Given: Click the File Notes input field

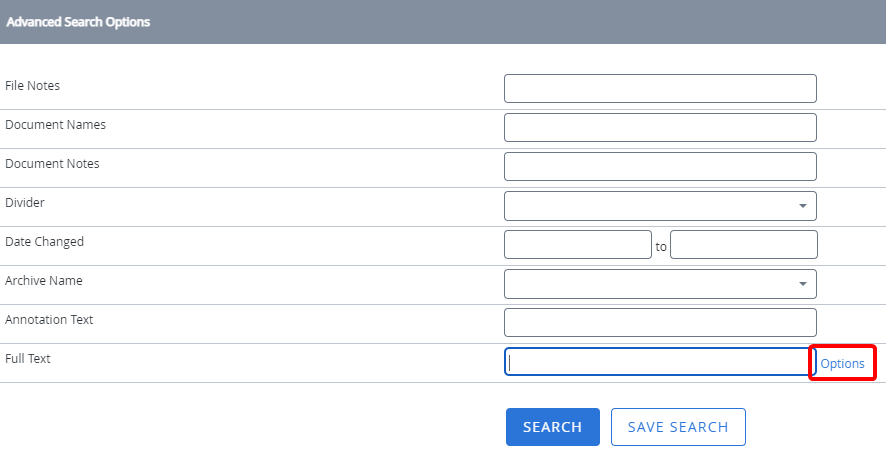Looking at the screenshot, I should (x=660, y=89).
